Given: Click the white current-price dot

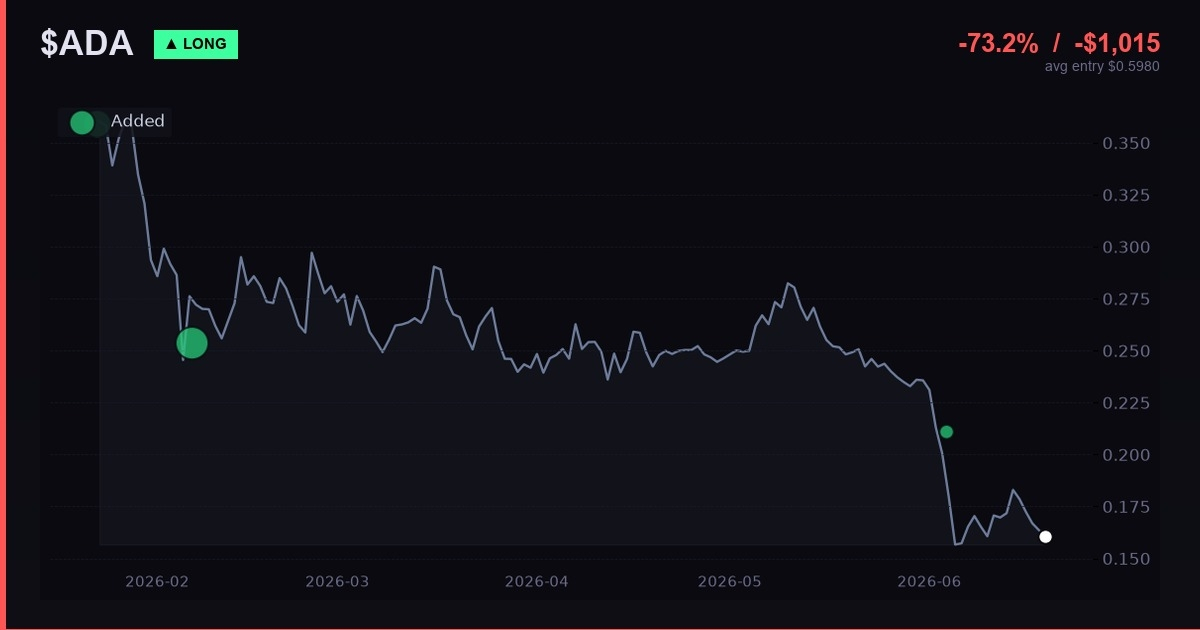Looking at the screenshot, I should coord(1046,537).
